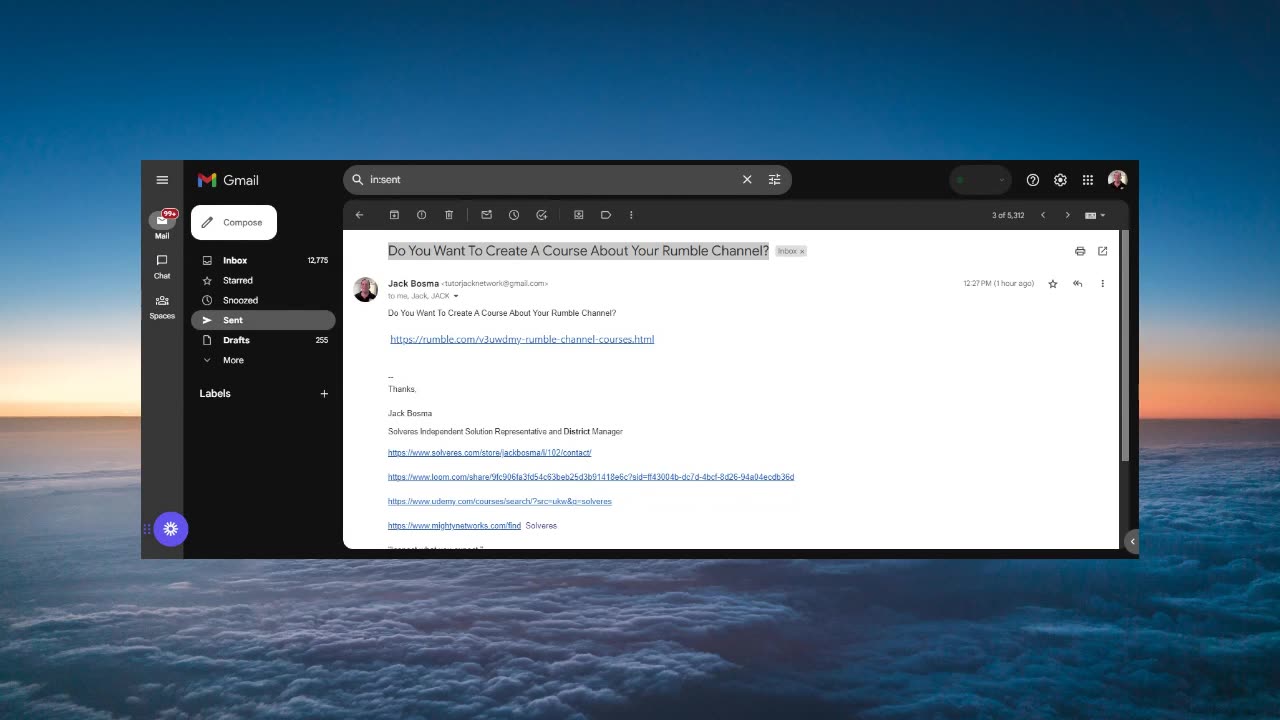Open the toolbar More options menu
1280x720 pixels.
tap(631, 215)
